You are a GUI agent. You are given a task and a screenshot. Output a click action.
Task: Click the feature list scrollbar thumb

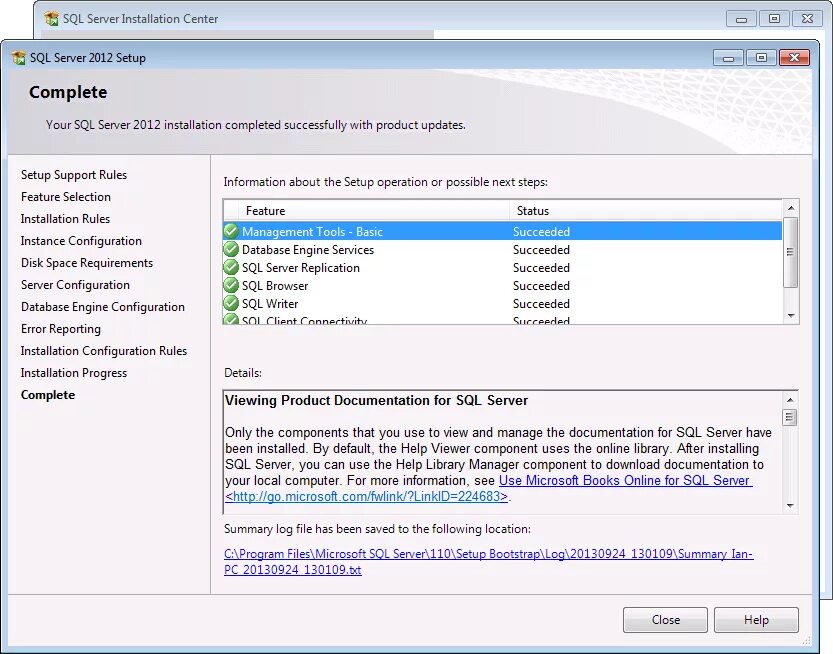pos(790,252)
